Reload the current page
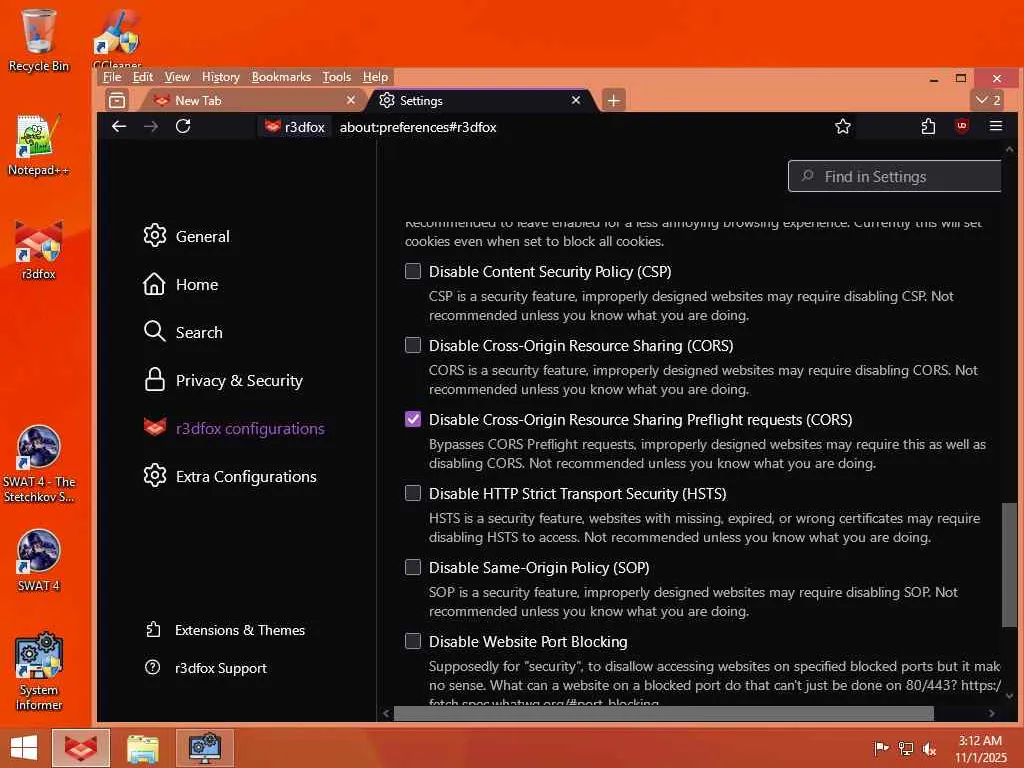 tap(183, 127)
